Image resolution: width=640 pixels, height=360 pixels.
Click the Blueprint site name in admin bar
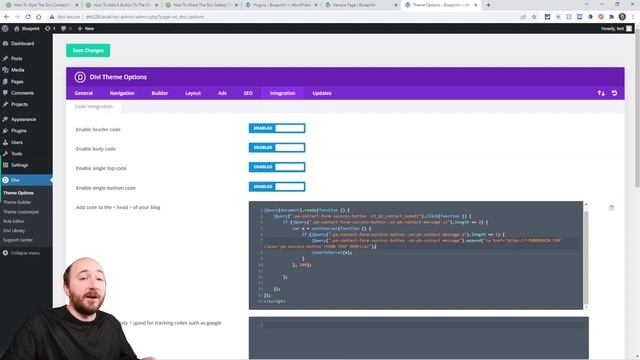(x=27, y=29)
